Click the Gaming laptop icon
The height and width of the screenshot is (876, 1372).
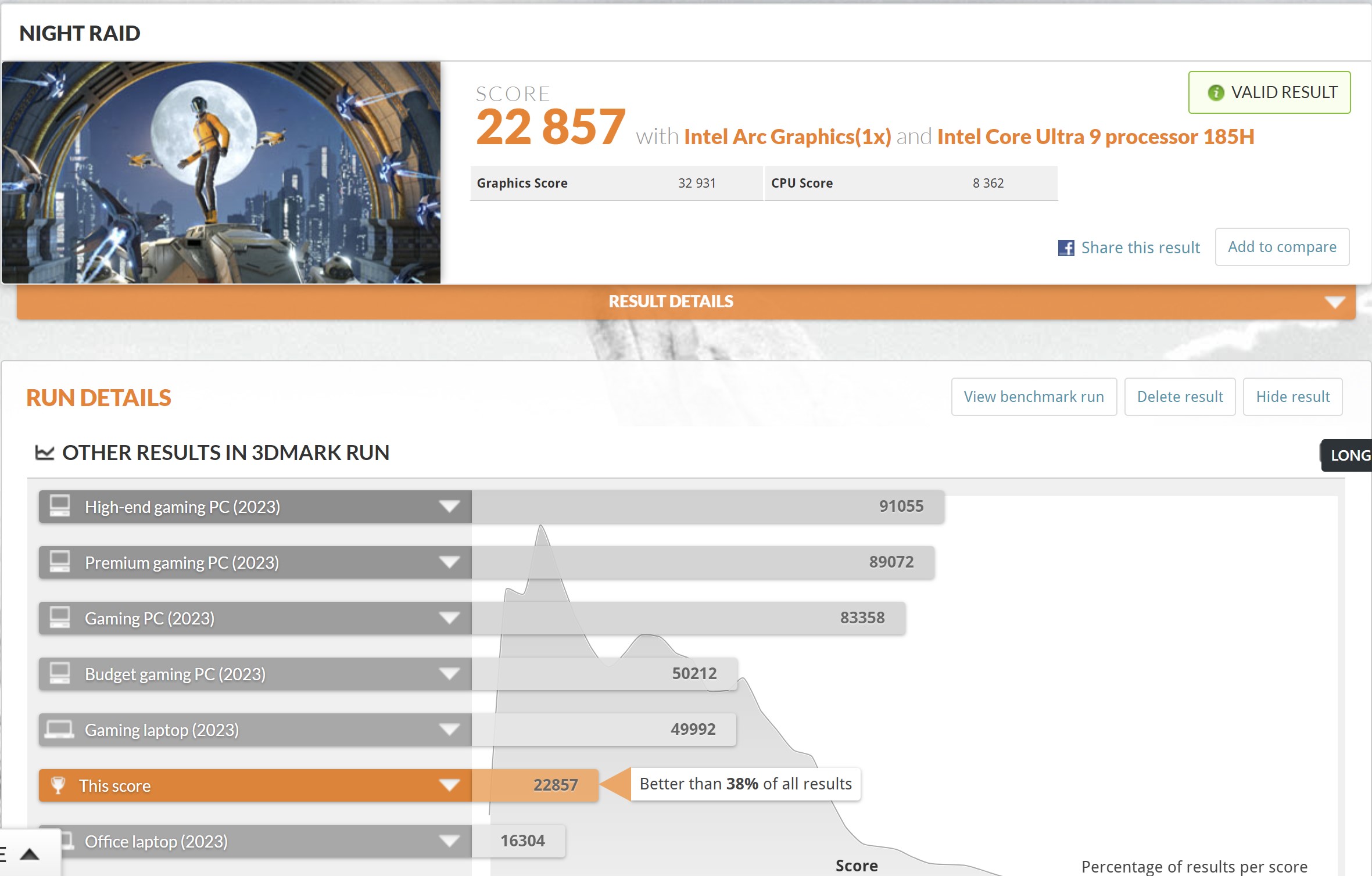pyautogui.click(x=59, y=730)
